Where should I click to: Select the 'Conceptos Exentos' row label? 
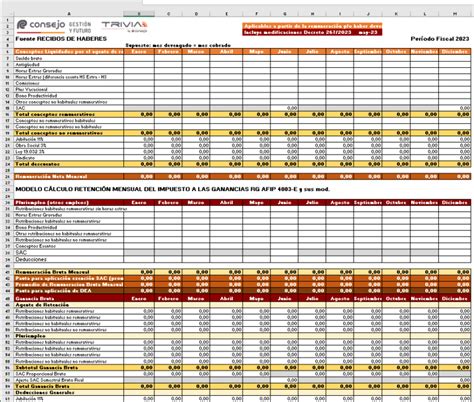[x=69, y=246]
